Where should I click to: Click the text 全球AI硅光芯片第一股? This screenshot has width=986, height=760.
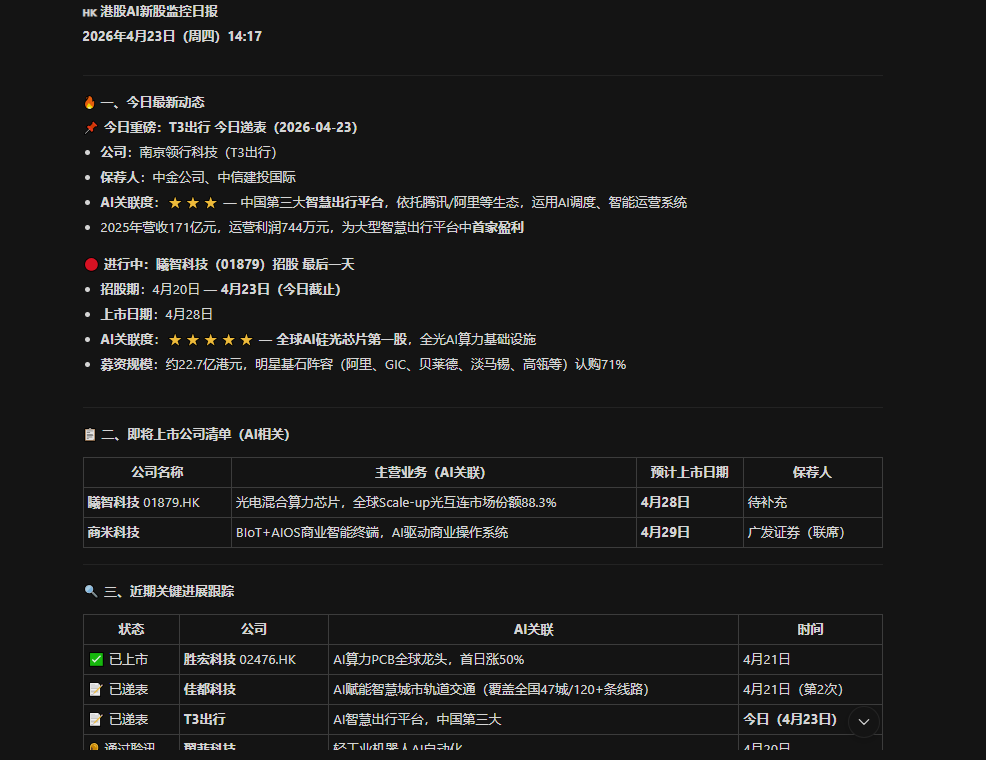(341, 340)
